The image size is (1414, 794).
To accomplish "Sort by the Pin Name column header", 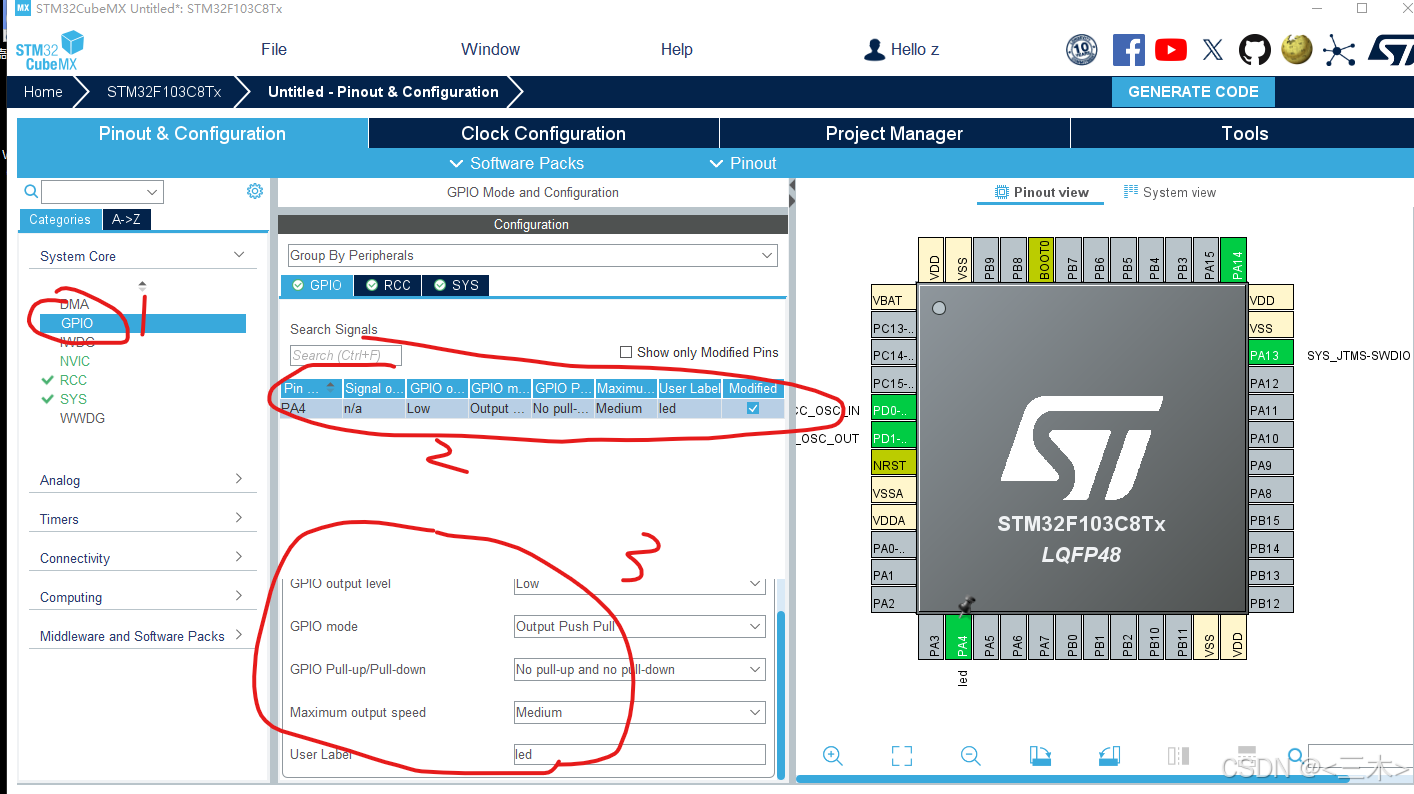I will pos(310,388).
